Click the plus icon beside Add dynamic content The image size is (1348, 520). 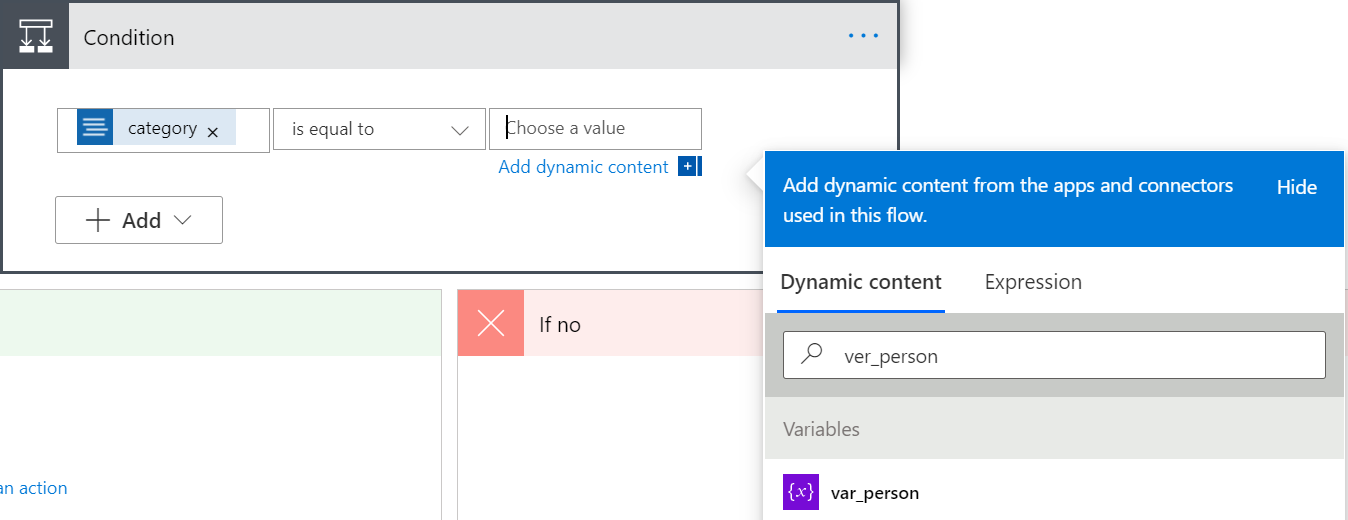[687, 166]
